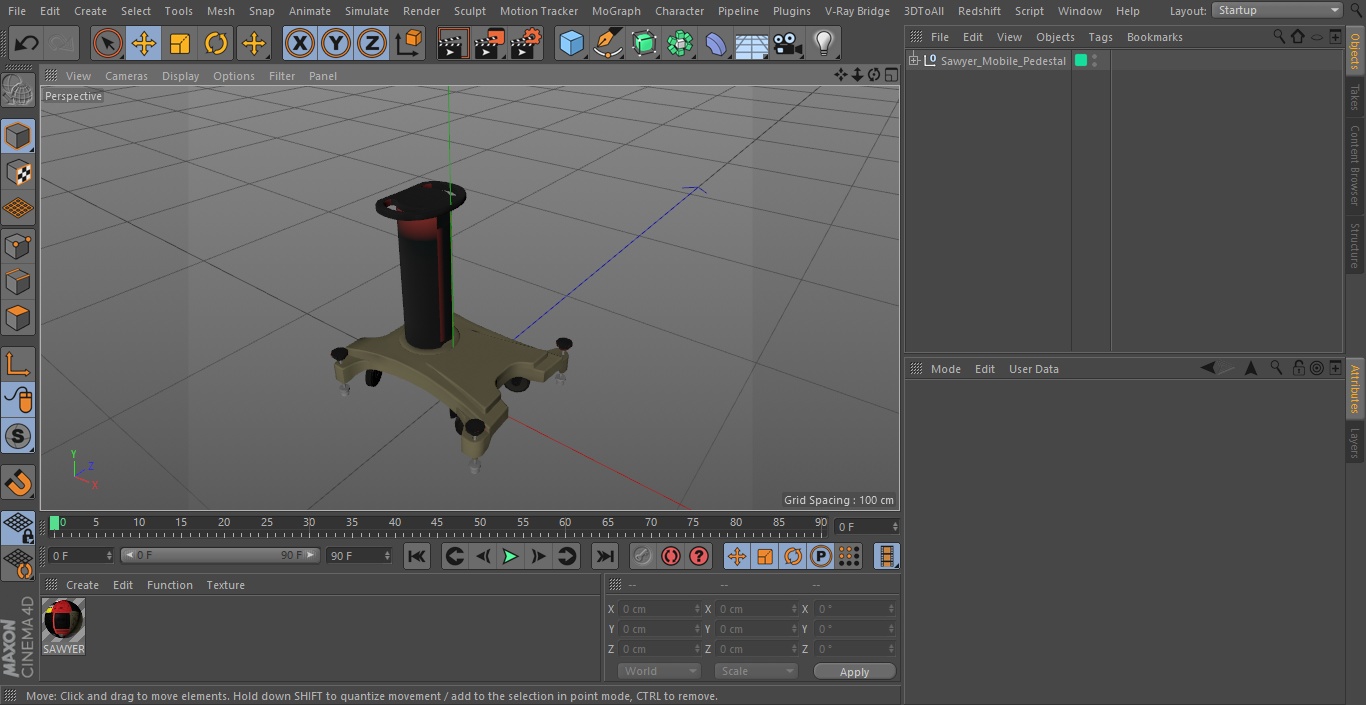The width and height of the screenshot is (1366, 705).
Task: Switch to Polygons mode
Action: pyautogui.click(x=18, y=318)
